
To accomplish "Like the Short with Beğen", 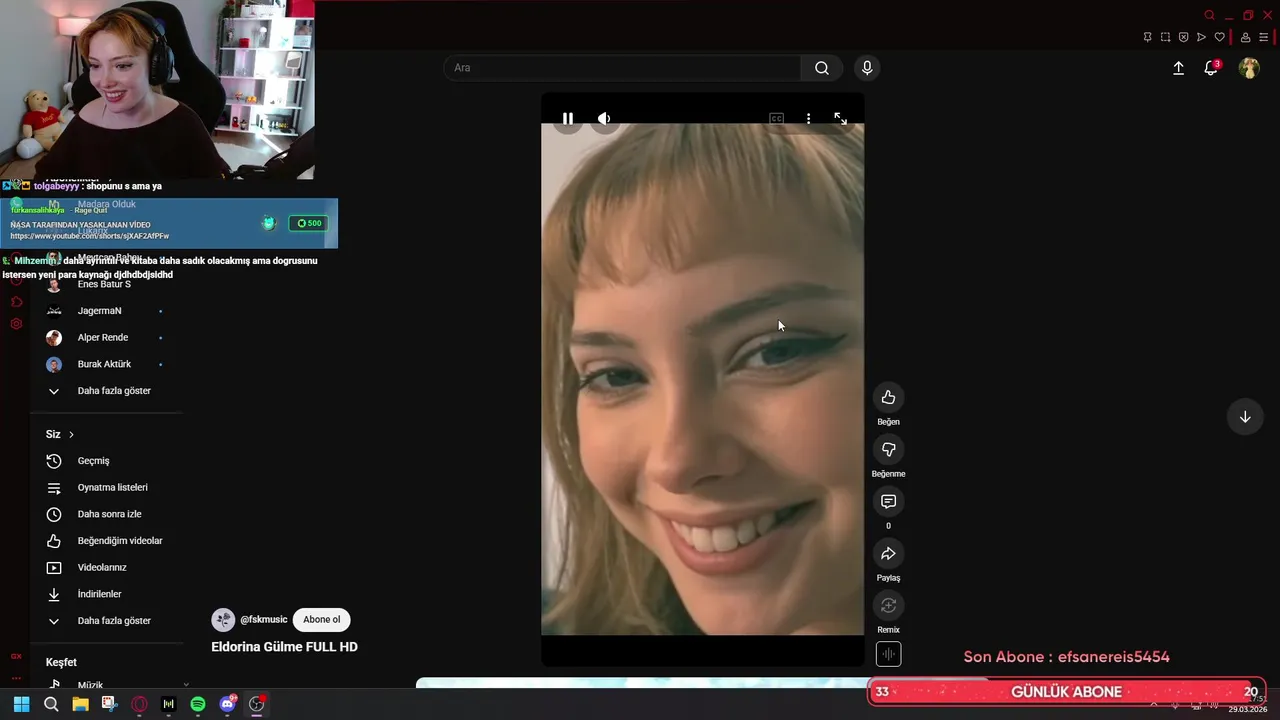I will coord(888,398).
